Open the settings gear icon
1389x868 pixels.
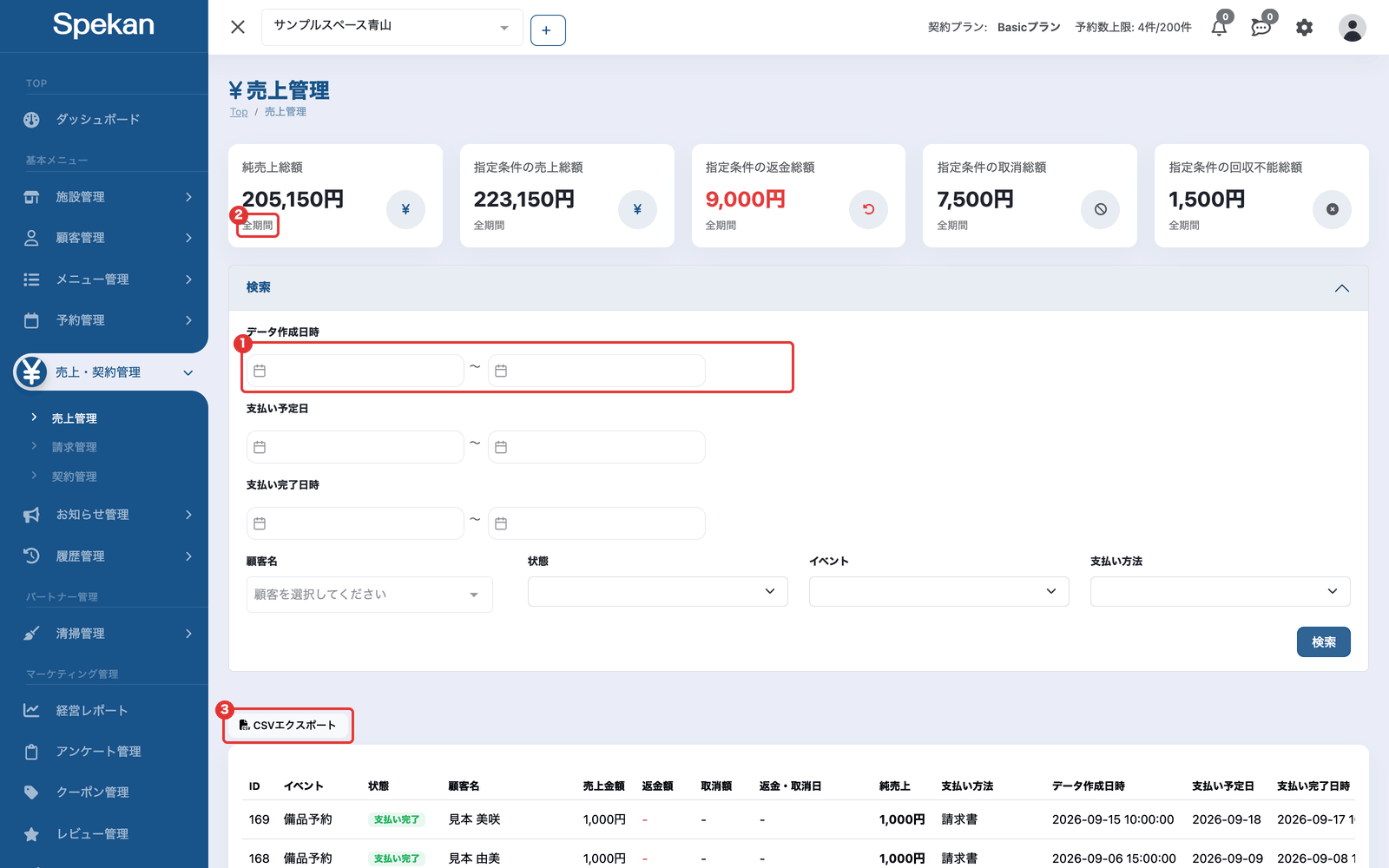click(x=1304, y=28)
